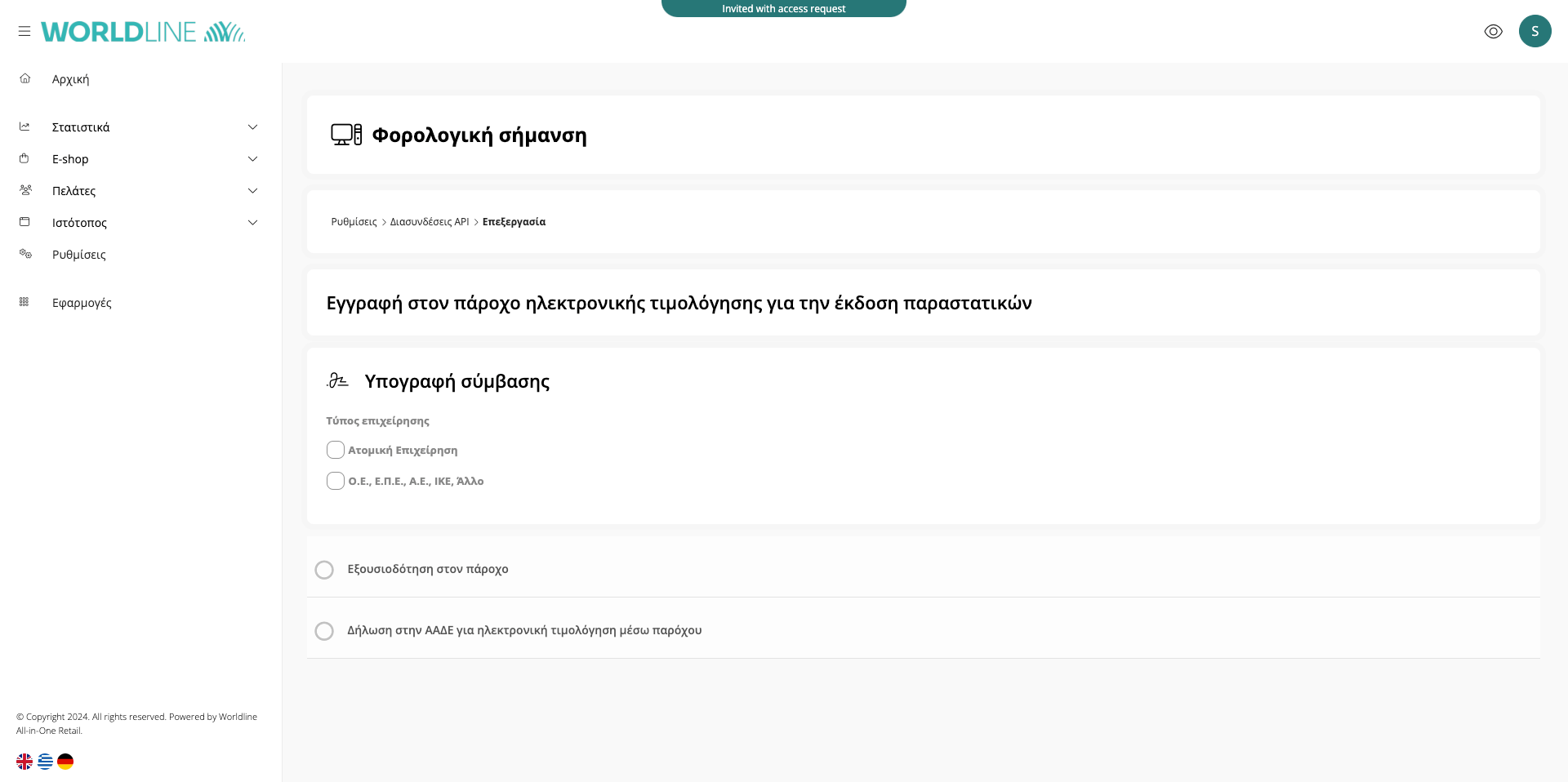1568x782 pixels.
Task: Click the Worldline logo
Action: click(x=143, y=32)
